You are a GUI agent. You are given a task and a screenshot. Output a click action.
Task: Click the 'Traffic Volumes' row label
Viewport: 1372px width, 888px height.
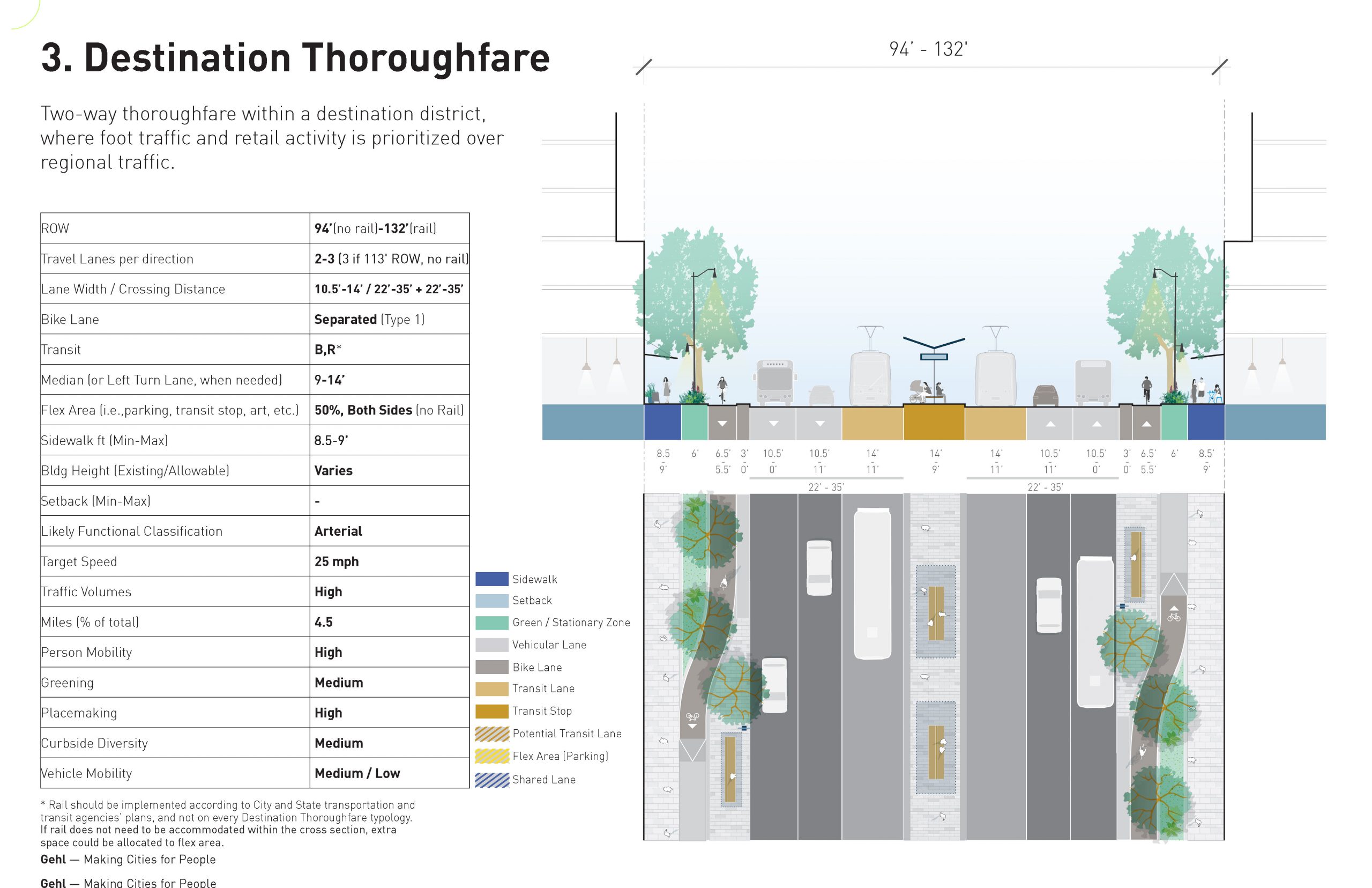coord(86,591)
